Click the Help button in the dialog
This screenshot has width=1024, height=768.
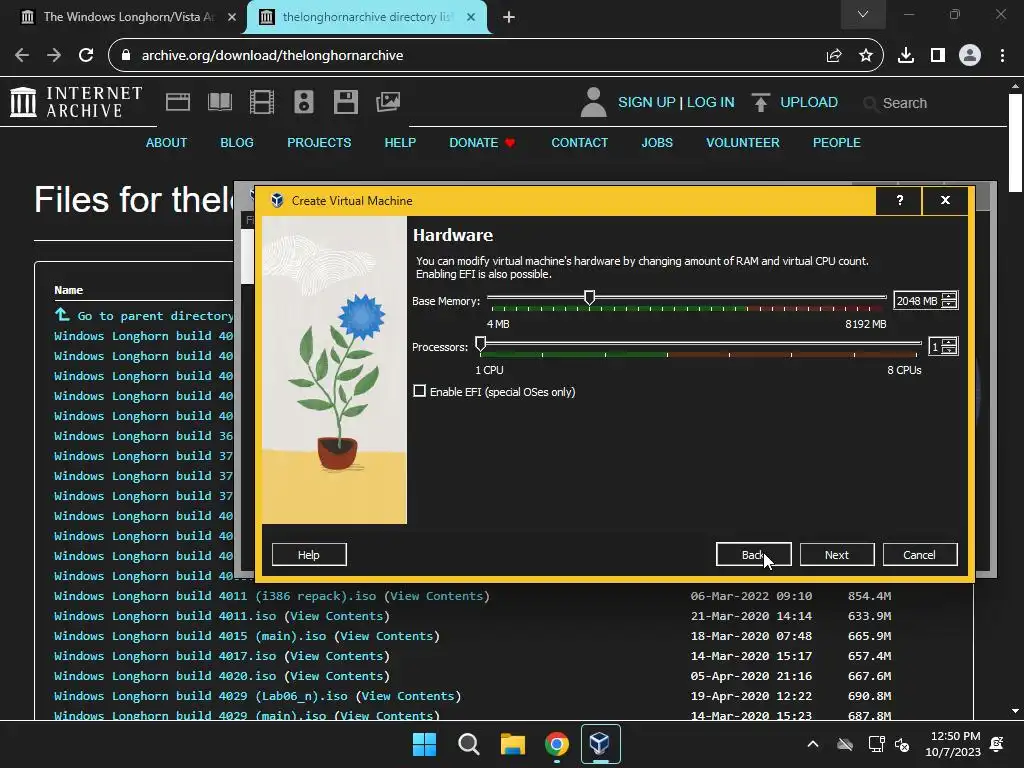point(309,554)
